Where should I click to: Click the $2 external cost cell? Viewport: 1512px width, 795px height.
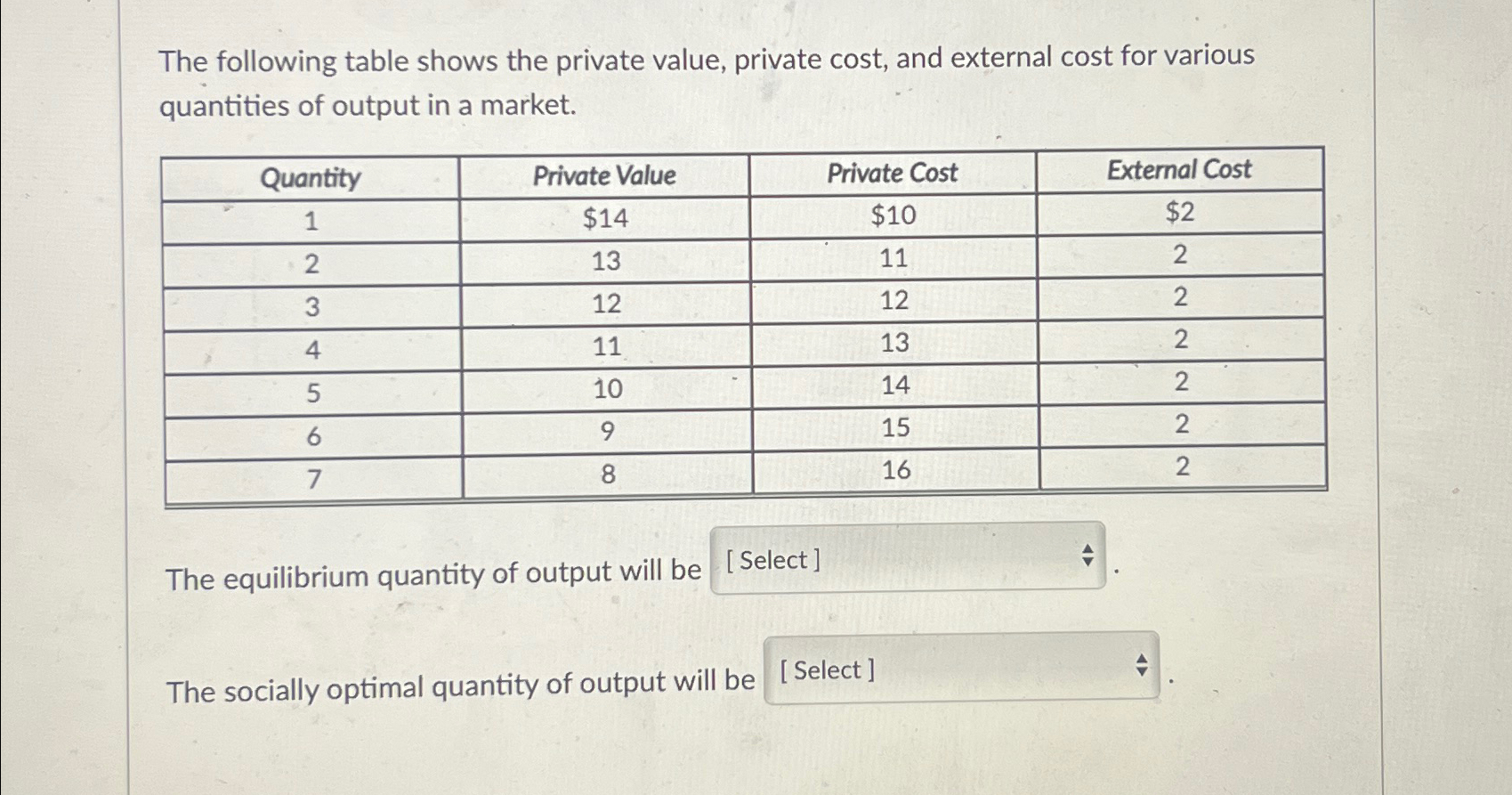1180,212
